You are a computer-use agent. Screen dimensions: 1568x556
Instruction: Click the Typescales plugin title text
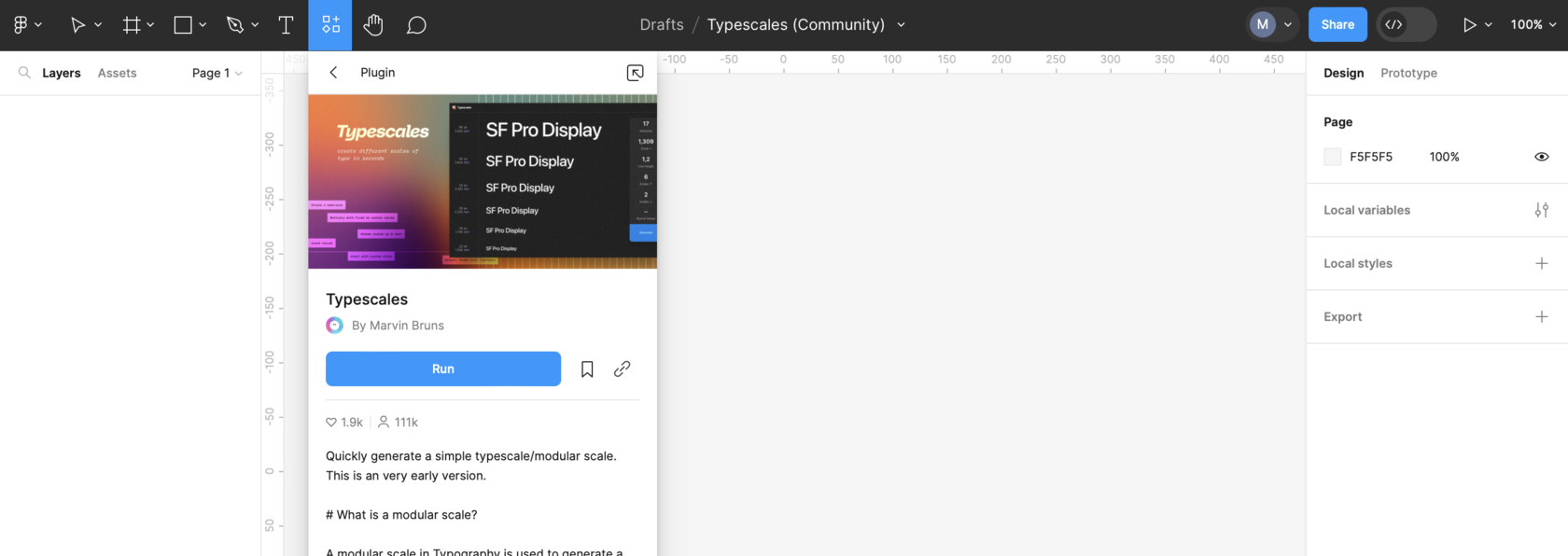367,299
